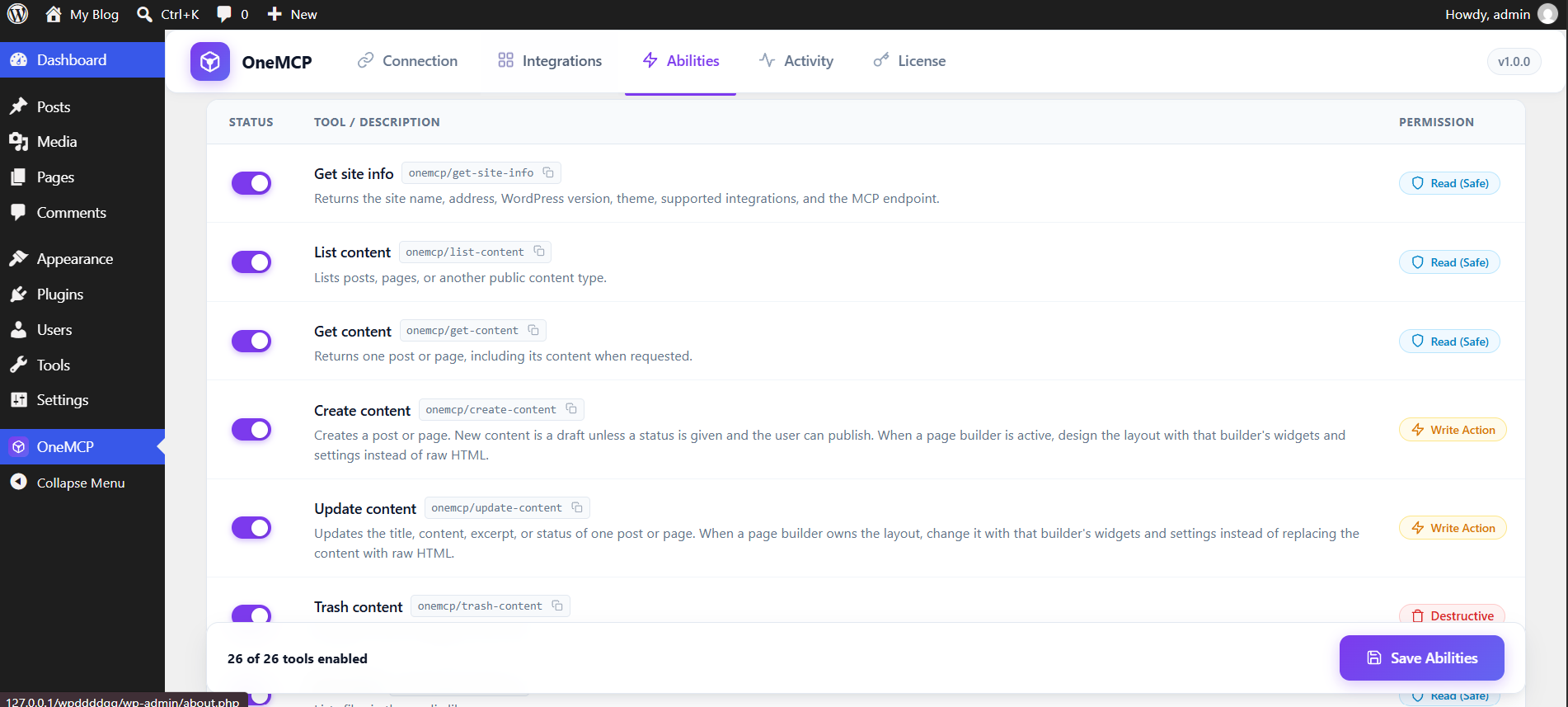
Task: Open the My Blog site link
Action: [82, 14]
